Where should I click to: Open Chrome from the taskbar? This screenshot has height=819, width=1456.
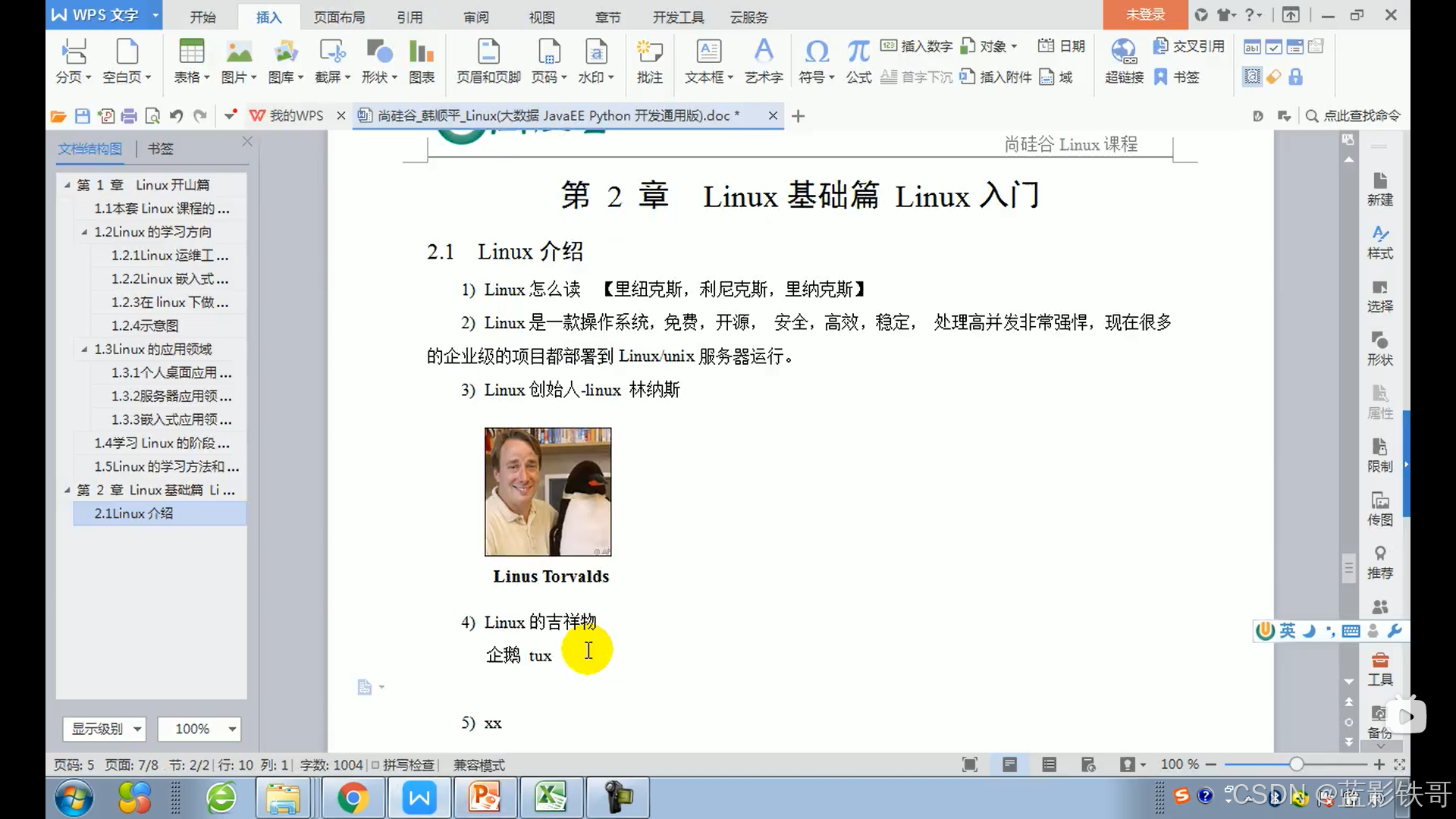point(353,798)
